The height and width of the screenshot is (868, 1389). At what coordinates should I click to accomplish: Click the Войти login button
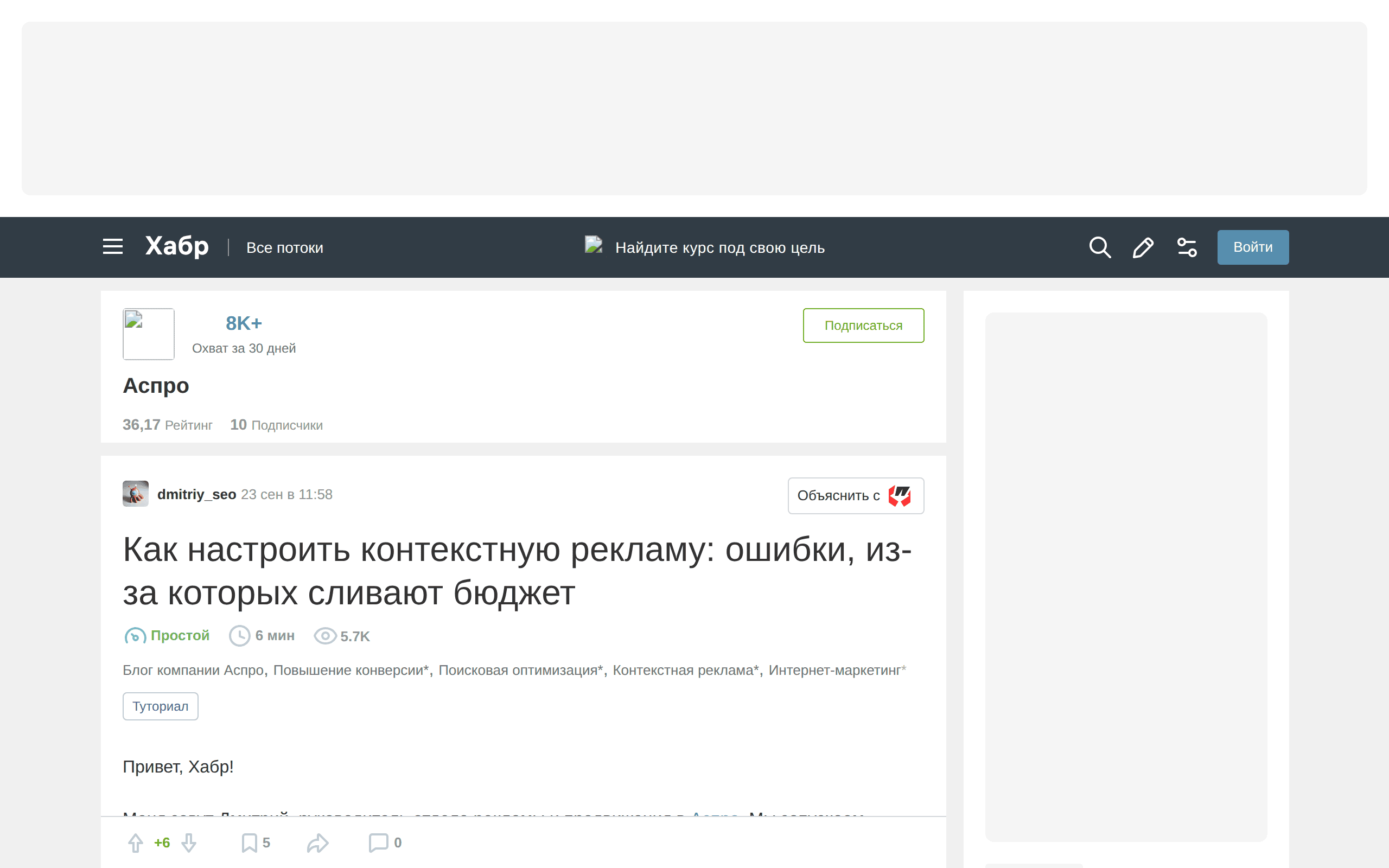click(1253, 247)
